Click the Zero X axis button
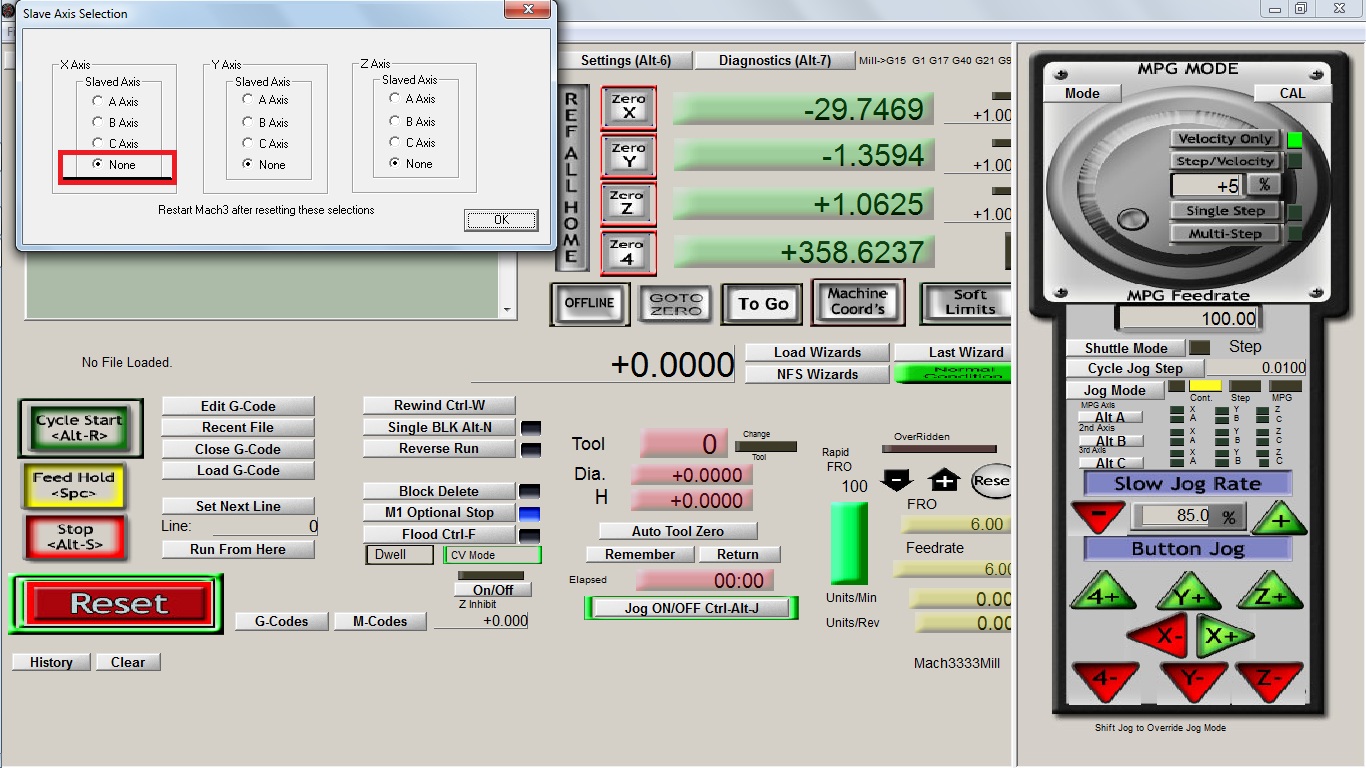The image size is (1366, 768). [x=628, y=108]
